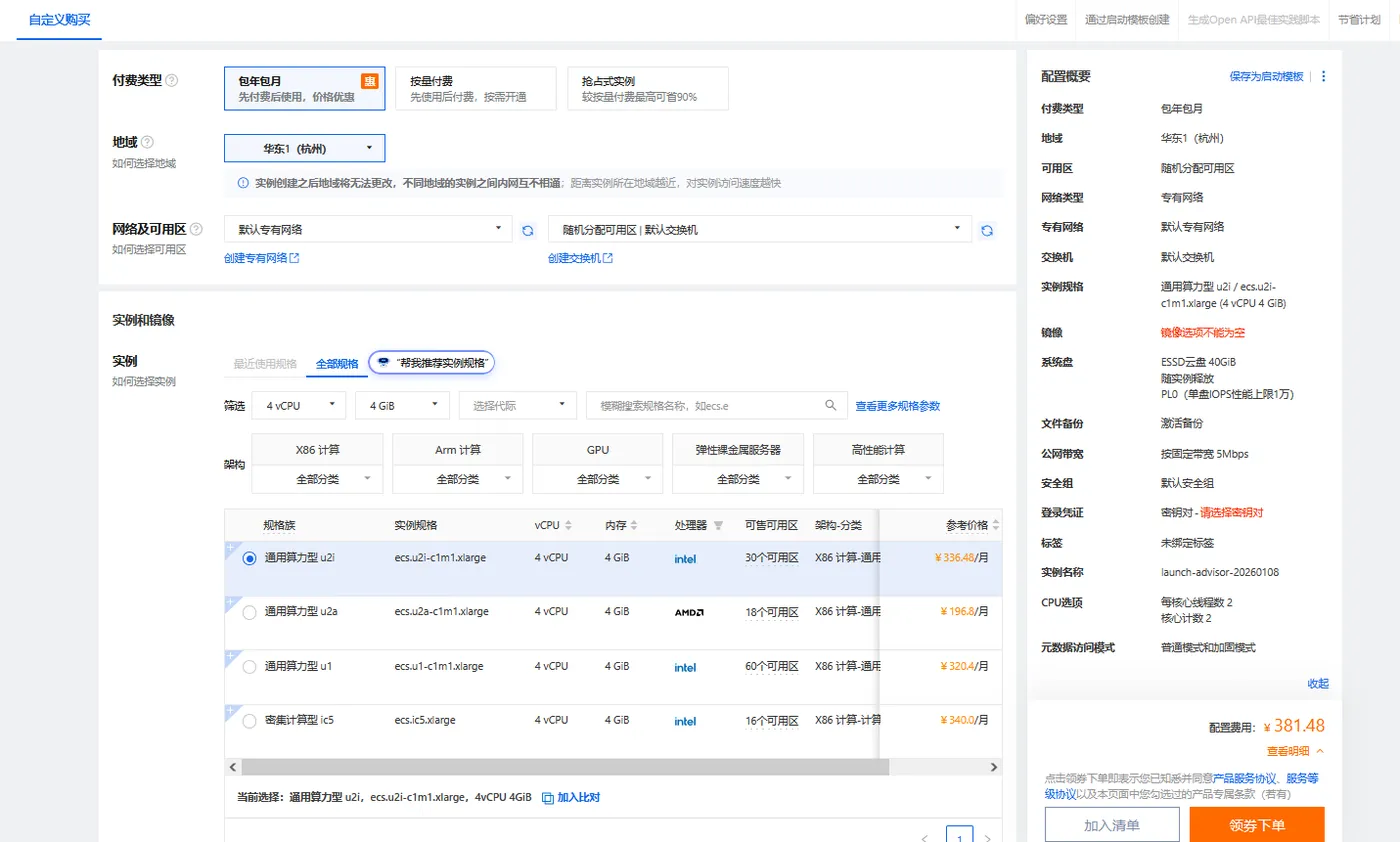Click the magnifier icon in spec search box
The height and width of the screenshot is (842, 1400).
tap(830, 405)
